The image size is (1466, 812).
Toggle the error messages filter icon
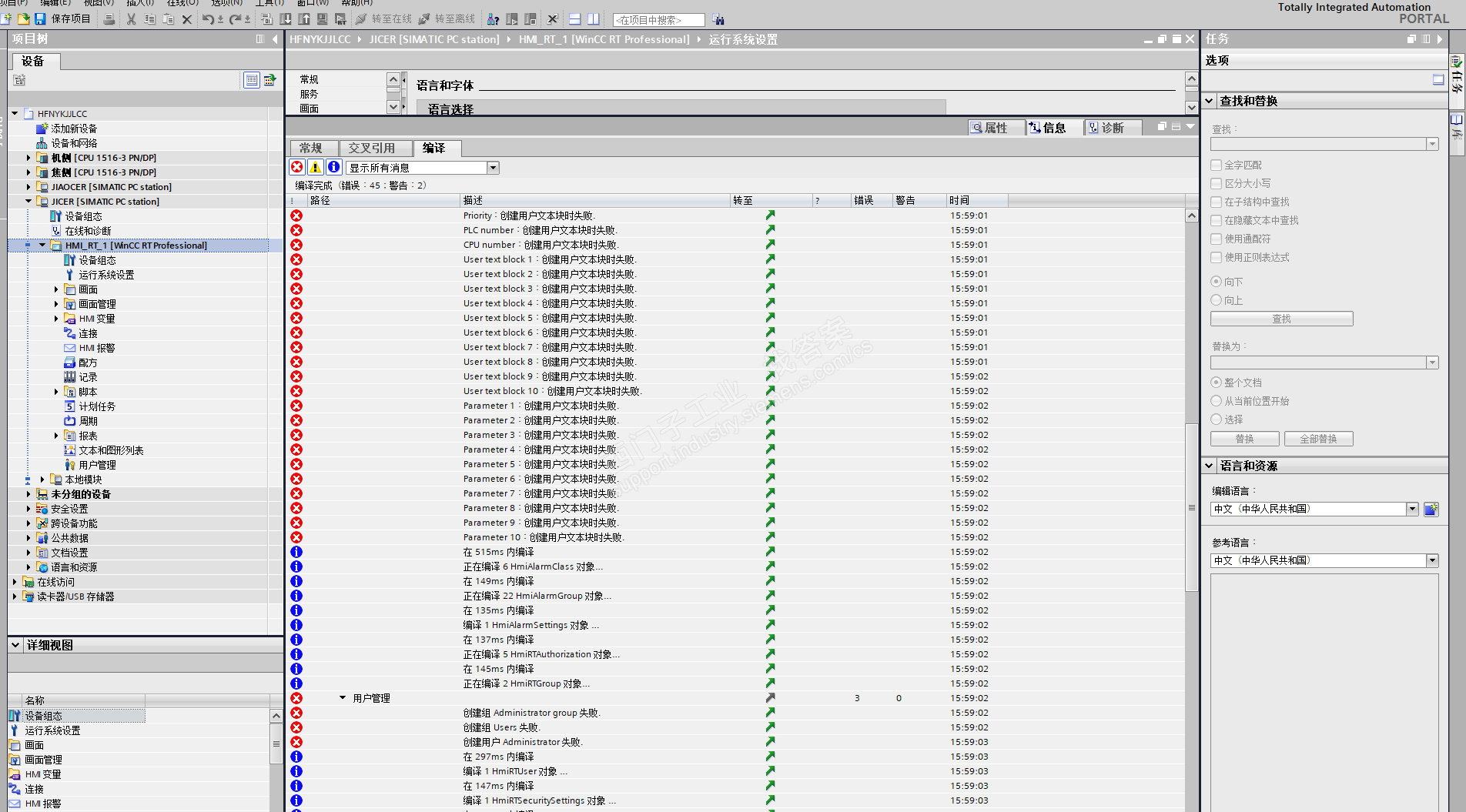[297, 167]
